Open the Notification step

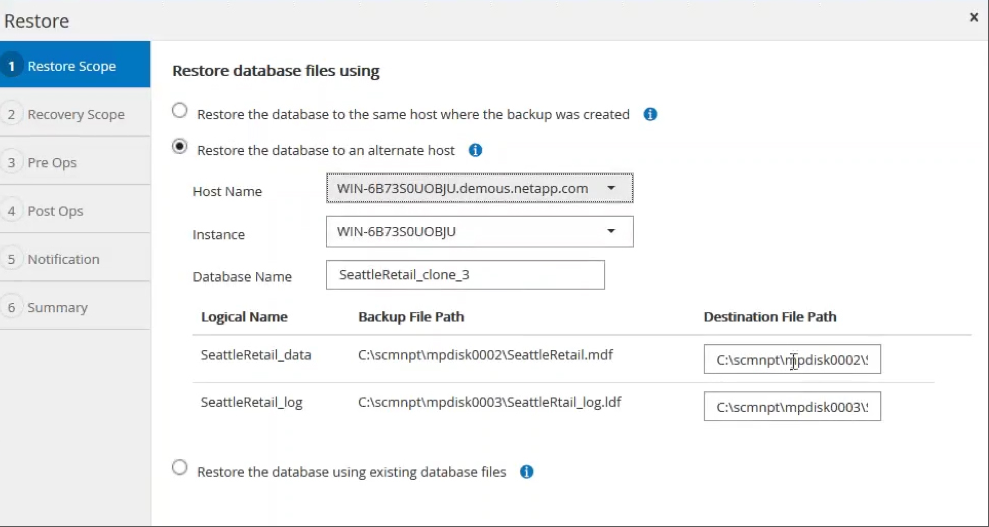click(x=63, y=259)
